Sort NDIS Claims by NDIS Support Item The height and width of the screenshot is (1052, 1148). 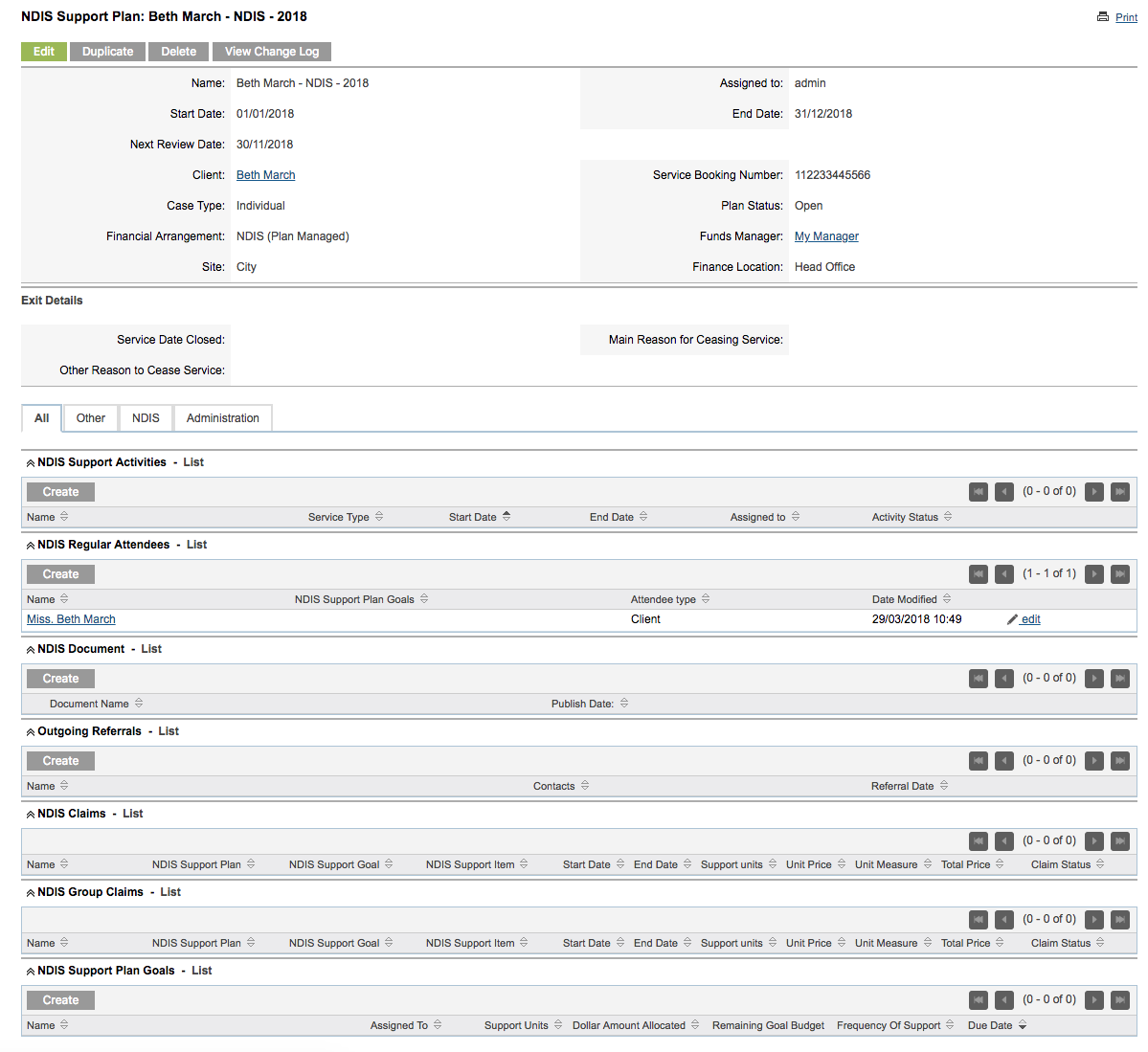[x=477, y=865]
